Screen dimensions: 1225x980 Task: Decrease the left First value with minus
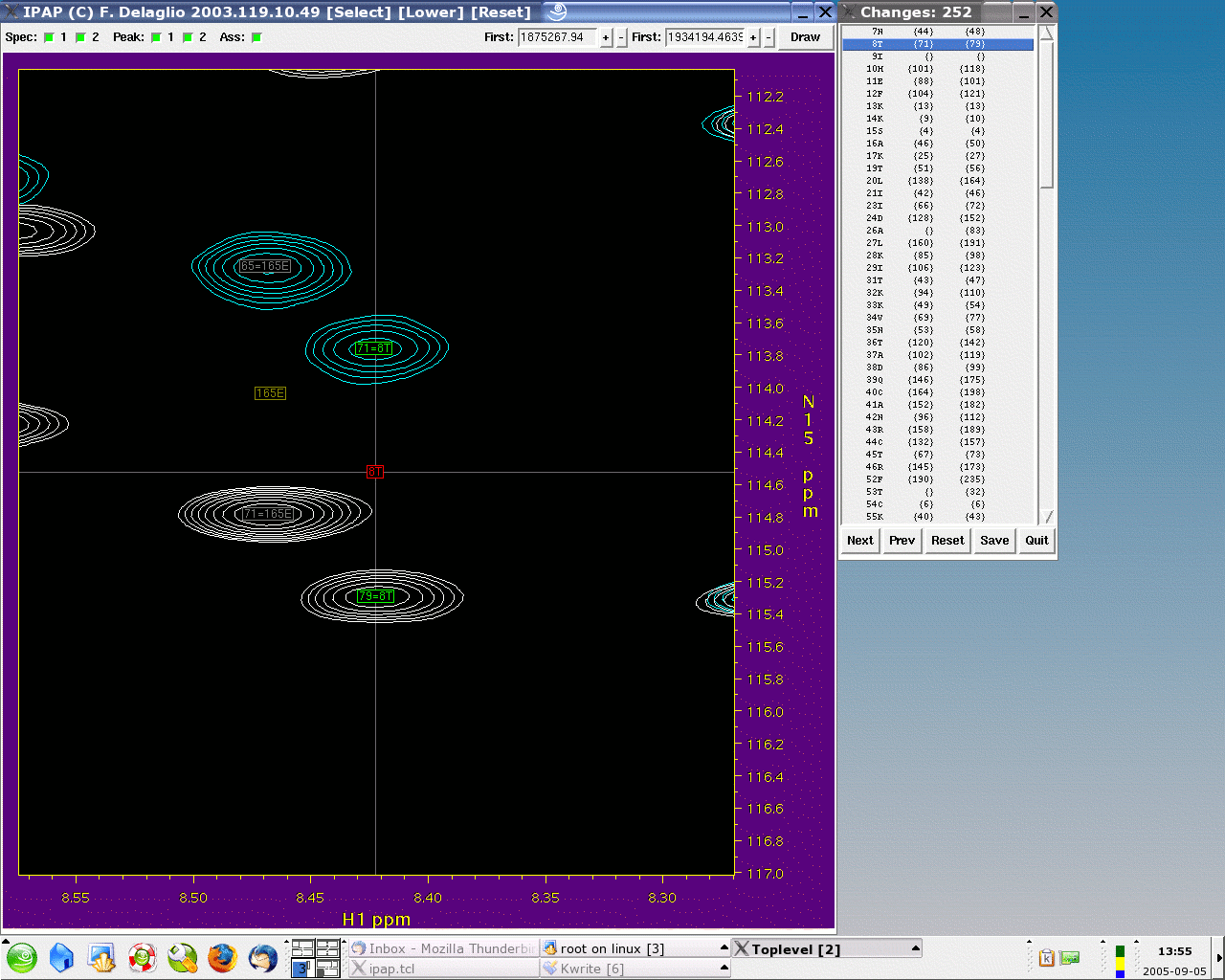pos(621,37)
